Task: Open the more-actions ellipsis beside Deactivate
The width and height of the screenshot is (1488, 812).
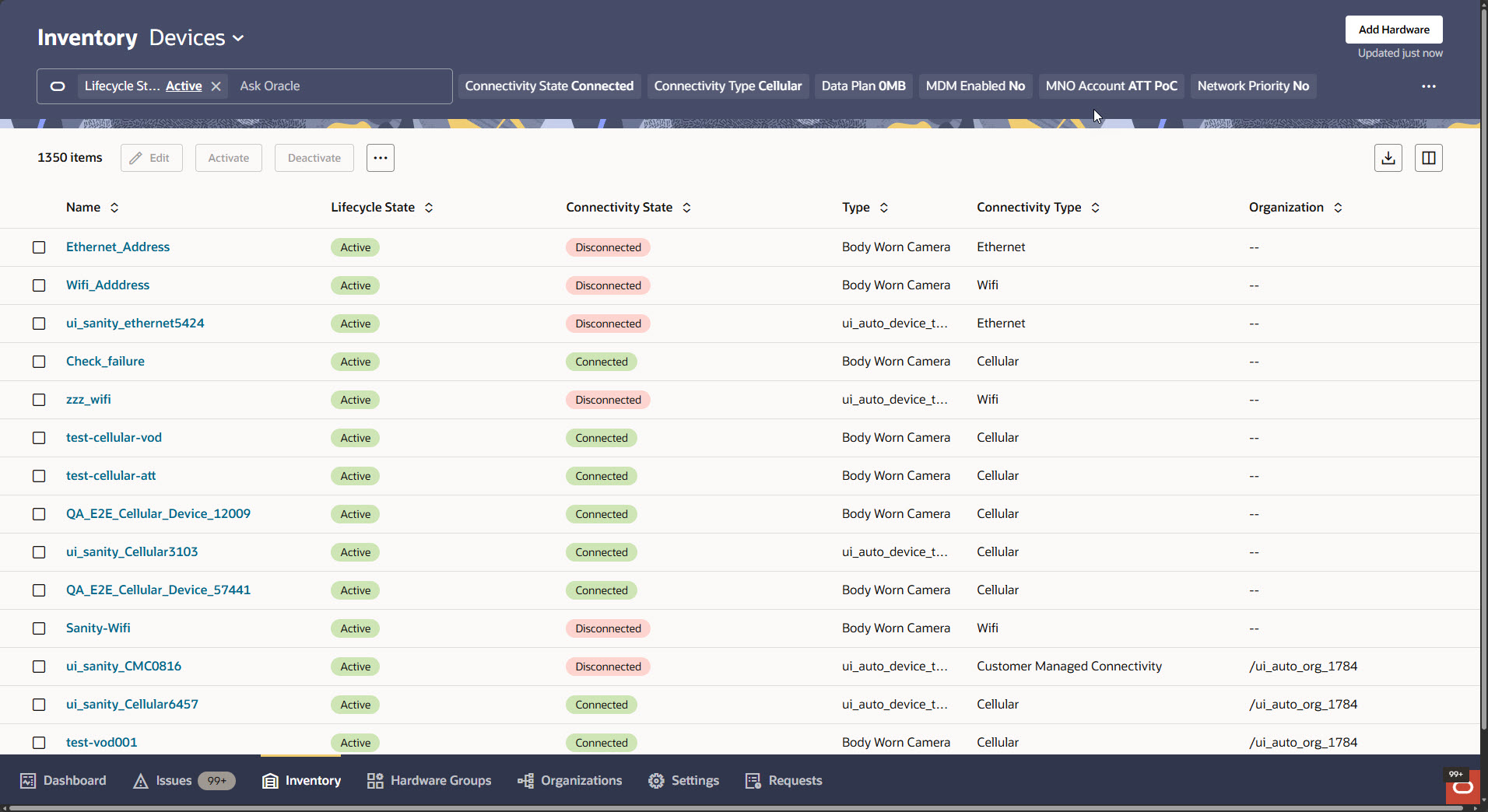Action: click(380, 157)
